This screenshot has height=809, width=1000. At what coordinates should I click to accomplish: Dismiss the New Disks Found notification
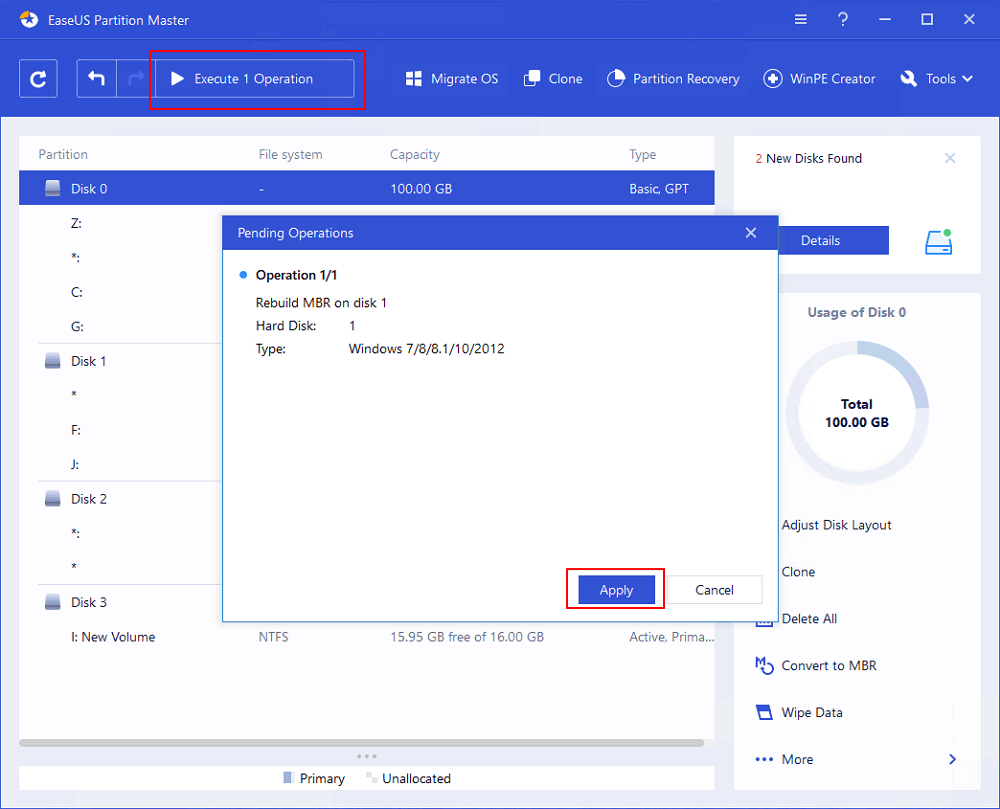pos(950,158)
